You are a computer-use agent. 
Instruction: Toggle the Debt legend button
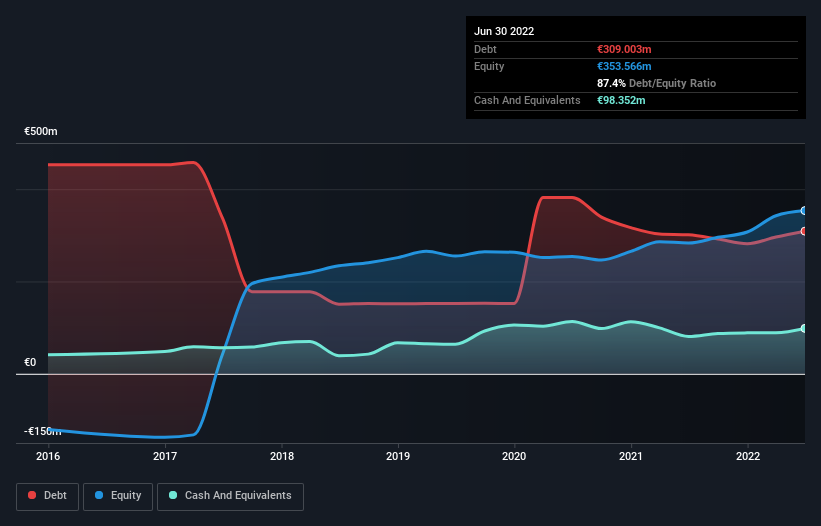point(47,496)
